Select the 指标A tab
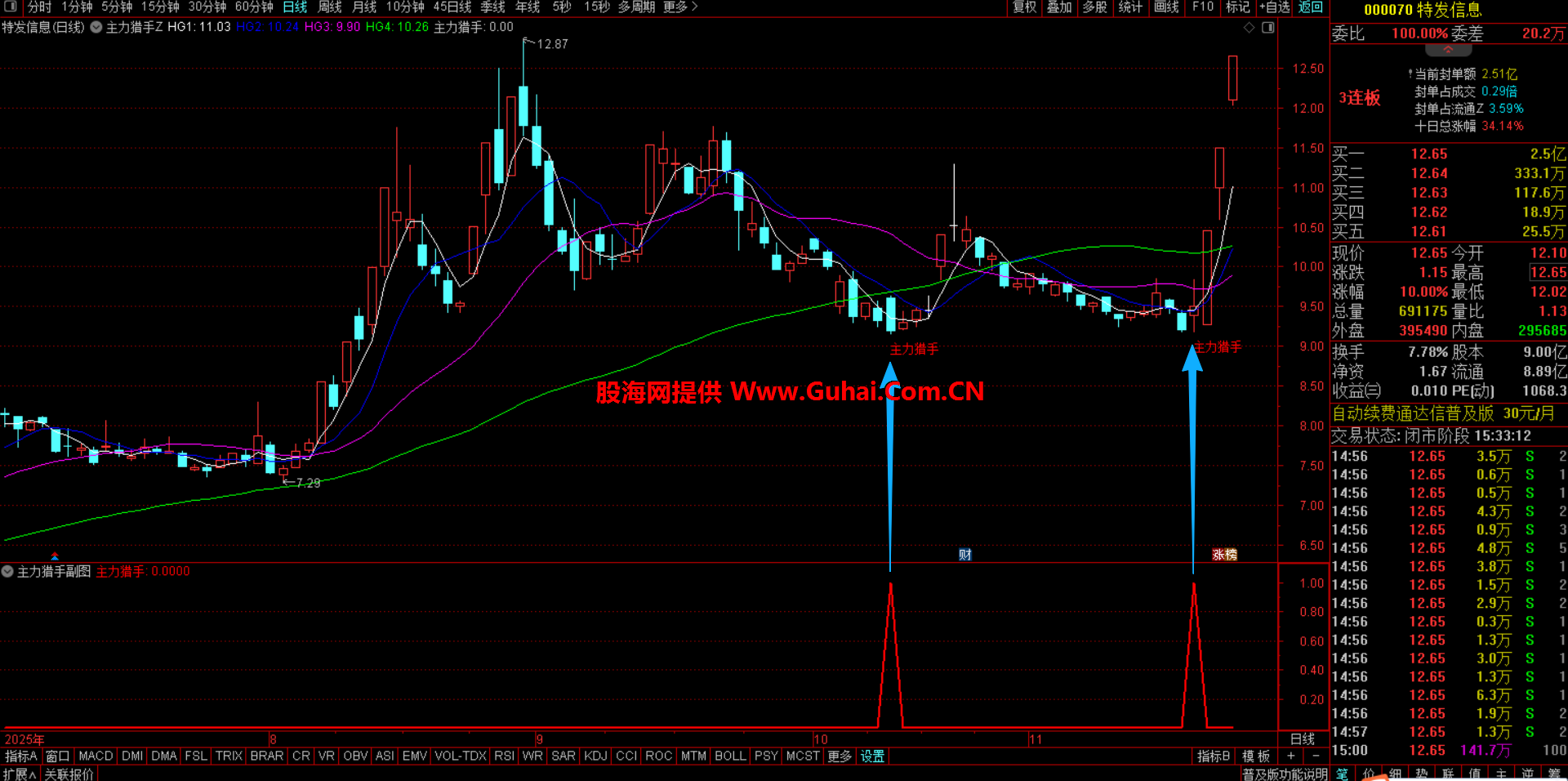Image resolution: width=1568 pixels, height=781 pixels. [x=21, y=756]
